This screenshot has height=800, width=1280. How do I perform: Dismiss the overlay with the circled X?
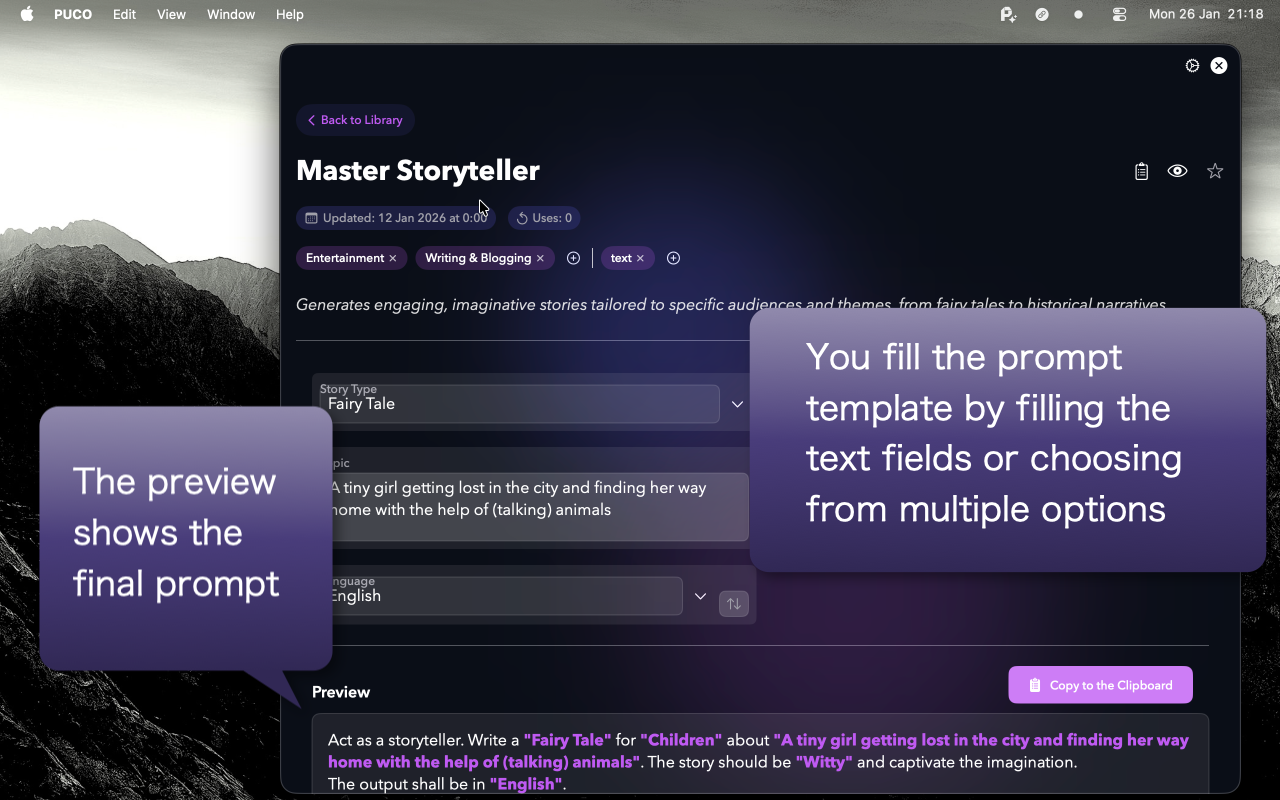(1219, 65)
